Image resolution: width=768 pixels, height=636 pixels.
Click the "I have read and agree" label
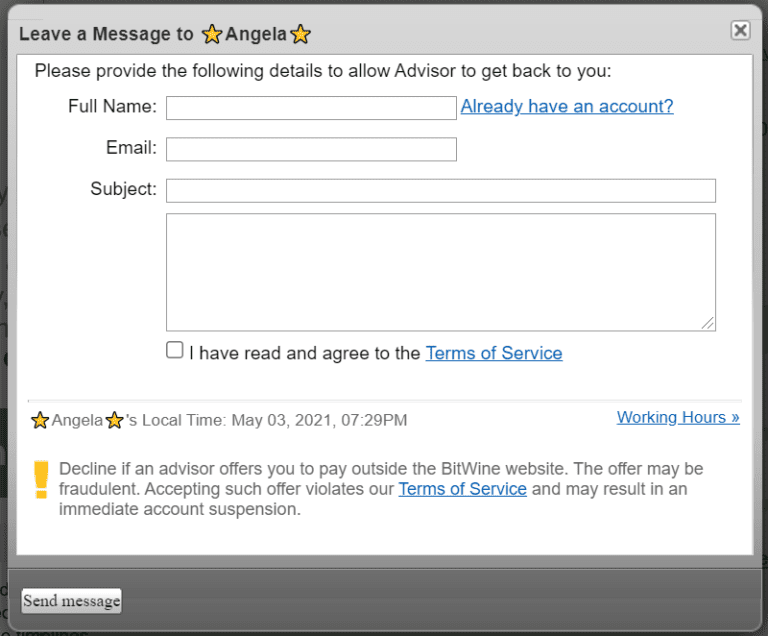pyautogui.click(x=305, y=353)
